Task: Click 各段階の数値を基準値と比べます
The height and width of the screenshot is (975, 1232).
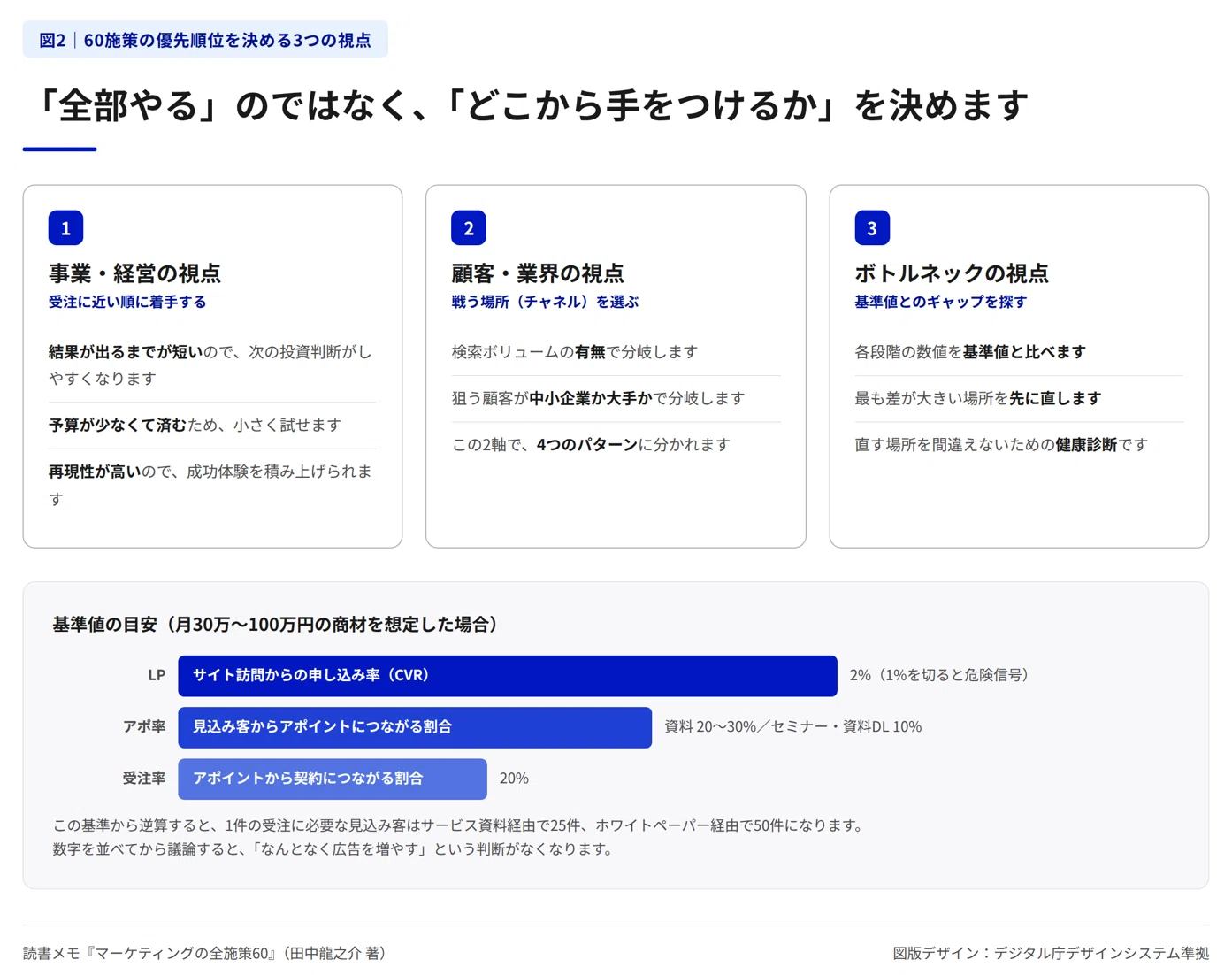Action: 970,351
